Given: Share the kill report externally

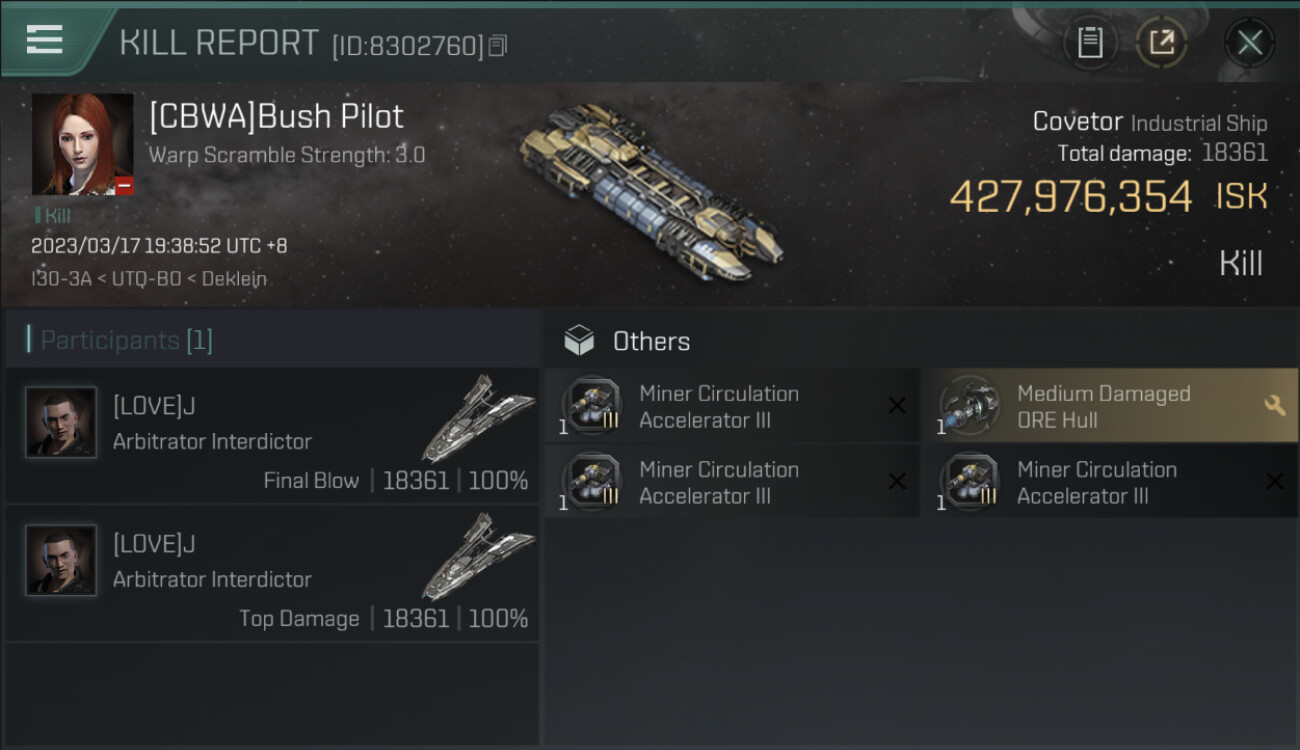Looking at the screenshot, I should 1162,42.
